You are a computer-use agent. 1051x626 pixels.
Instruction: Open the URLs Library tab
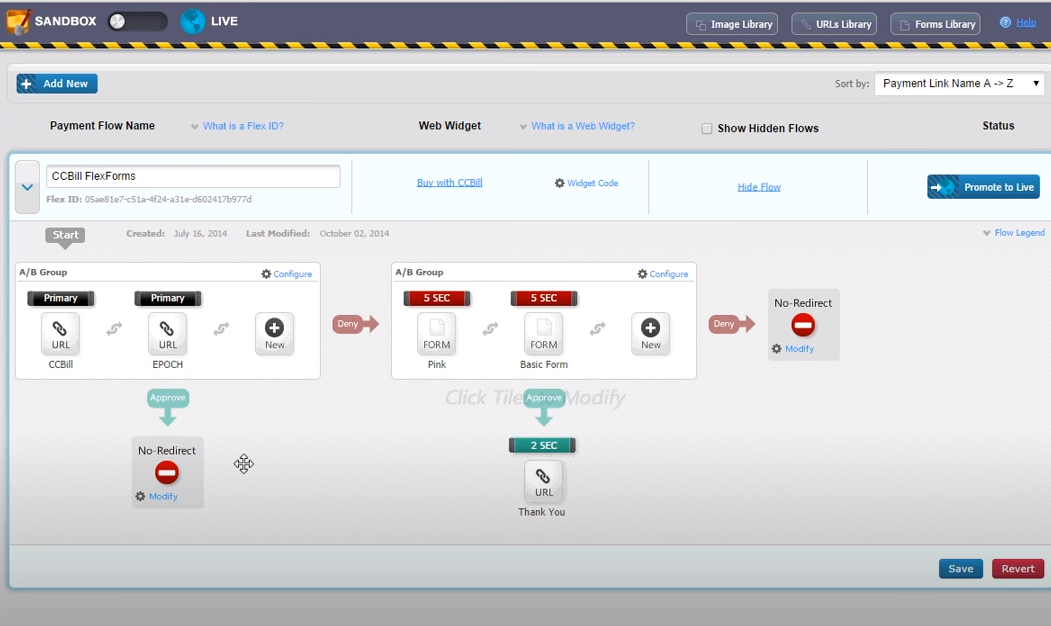click(834, 24)
